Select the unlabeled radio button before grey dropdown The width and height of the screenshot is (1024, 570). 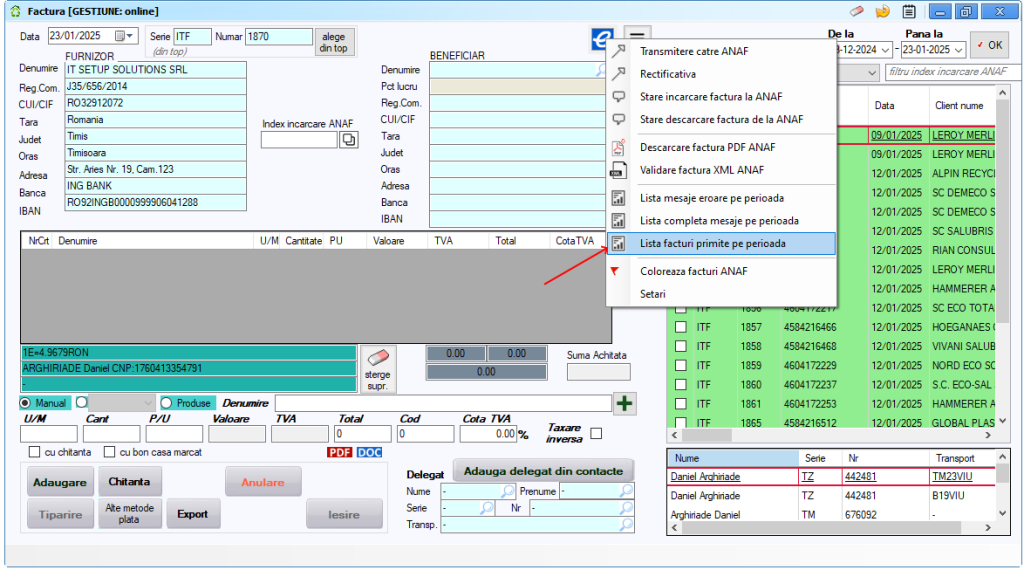tap(82, 402)
